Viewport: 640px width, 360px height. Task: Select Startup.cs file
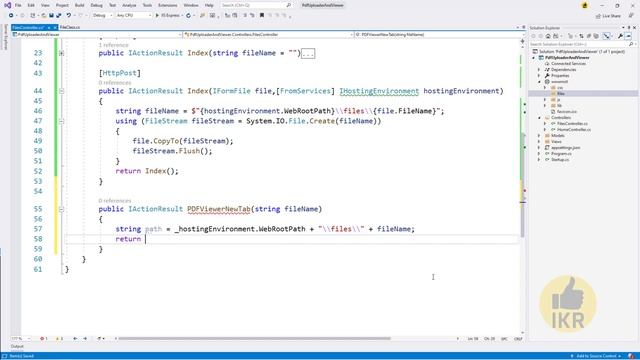pos(560,160)
